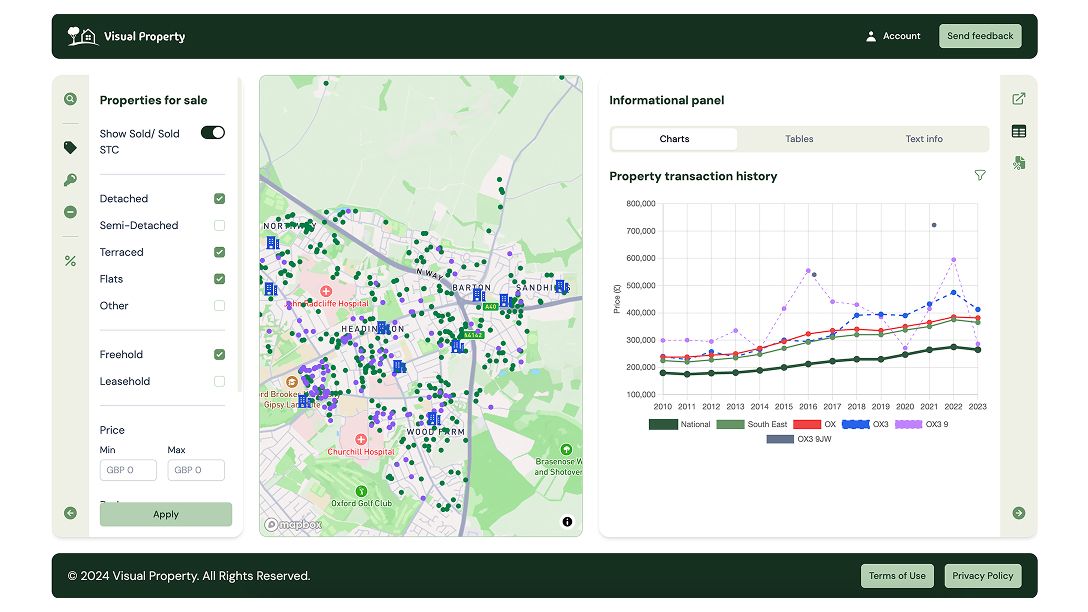
Task: Click the percent icon in left sidebar
Action: (x=70, y=261)
